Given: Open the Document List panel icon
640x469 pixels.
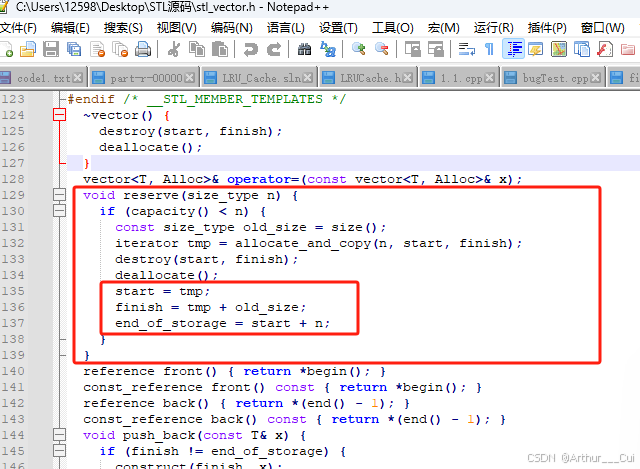Looking at the screenshot, I should (x=582, y=49).
